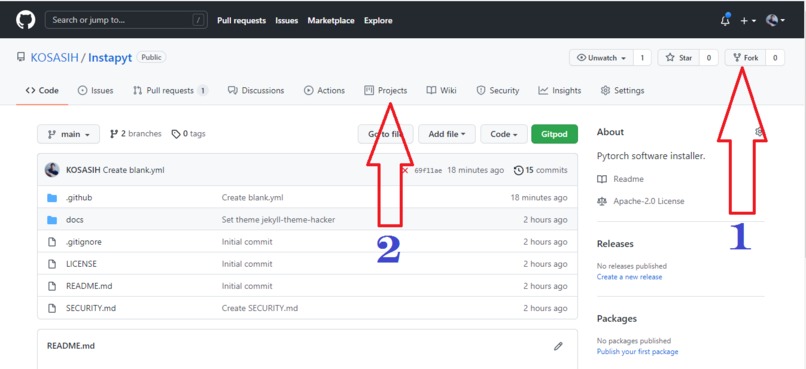Open the Create blank.yml latest commit message
This screenshot has width=806, height=369.
[x=134, y=170]
